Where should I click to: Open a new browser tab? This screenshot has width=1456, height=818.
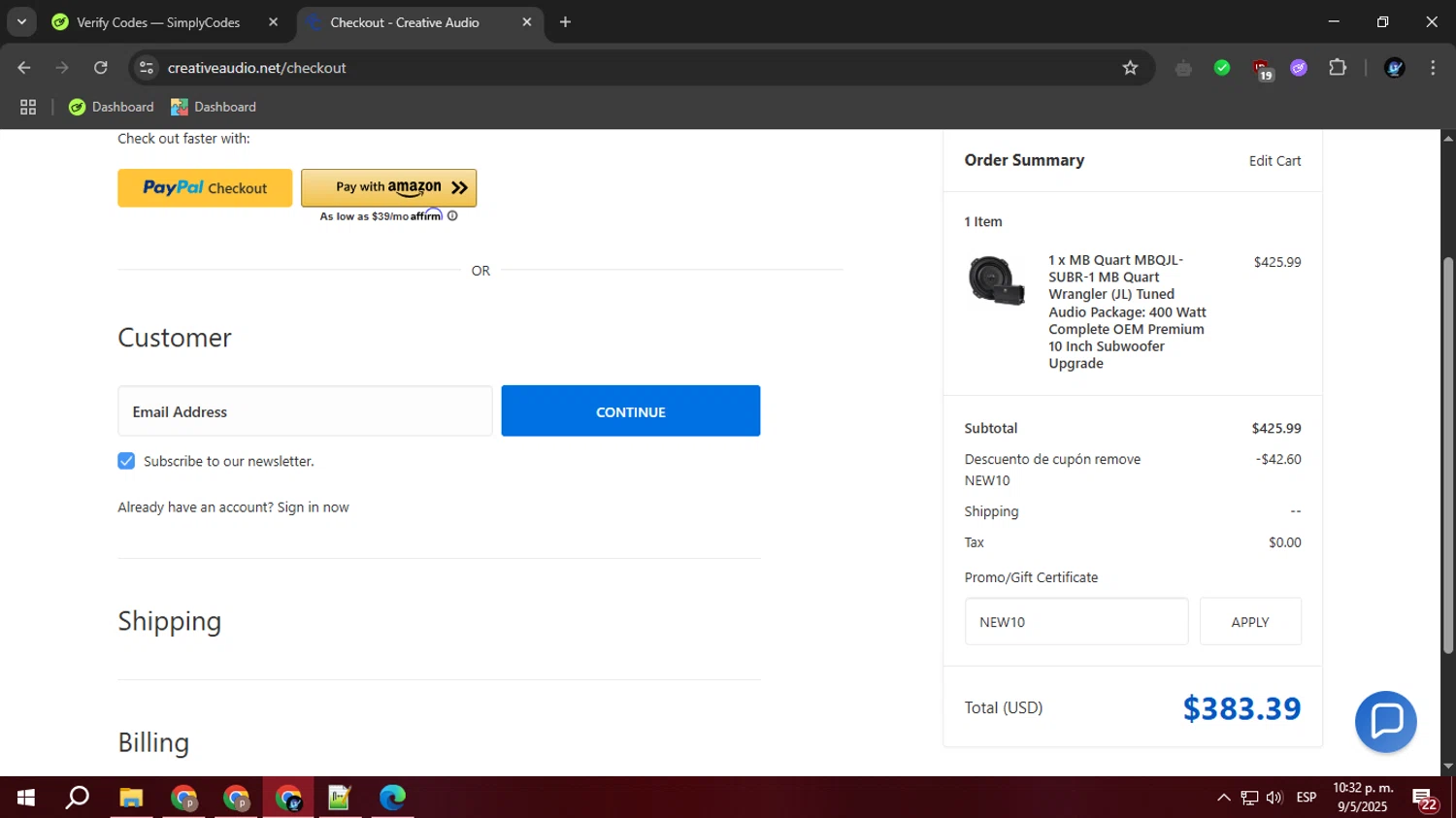[565, 22]
